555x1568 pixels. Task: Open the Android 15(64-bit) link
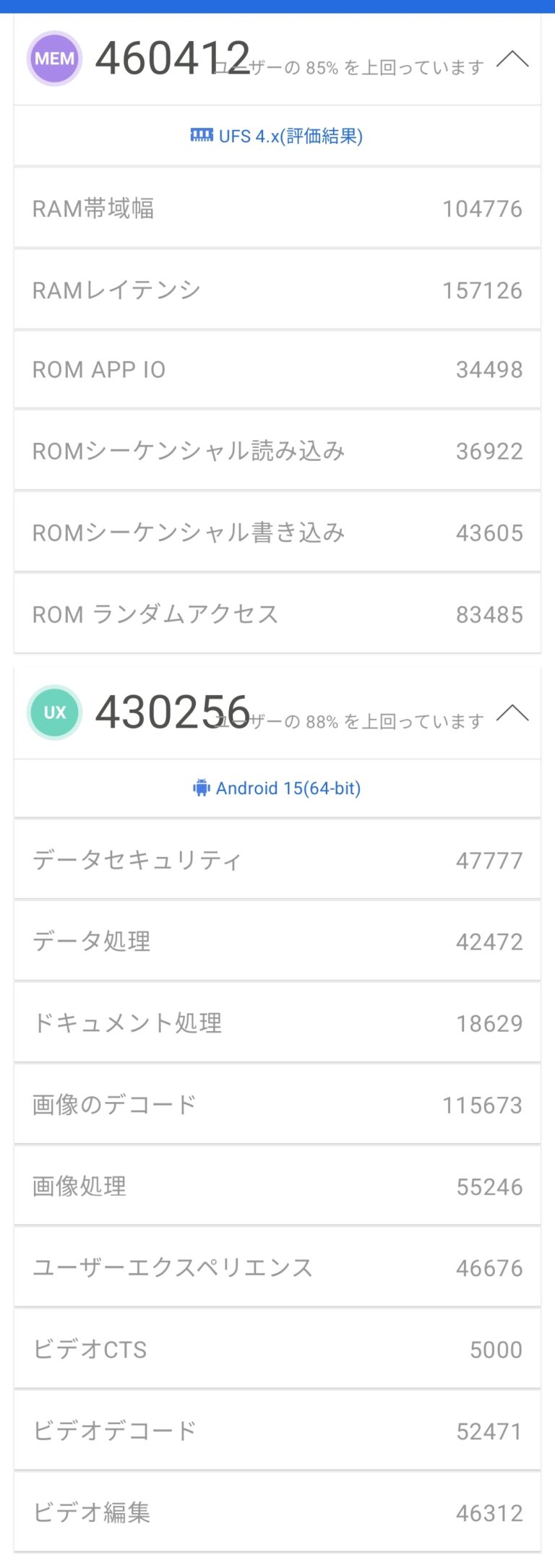[x=288, y=788]
